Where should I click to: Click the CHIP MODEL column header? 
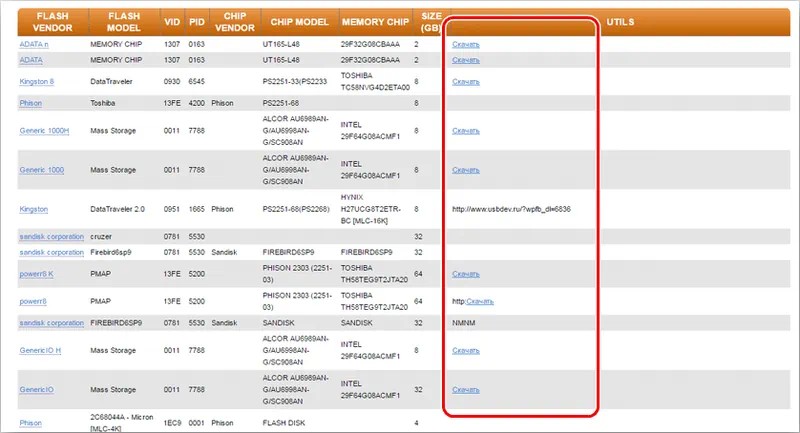point(299,22)
